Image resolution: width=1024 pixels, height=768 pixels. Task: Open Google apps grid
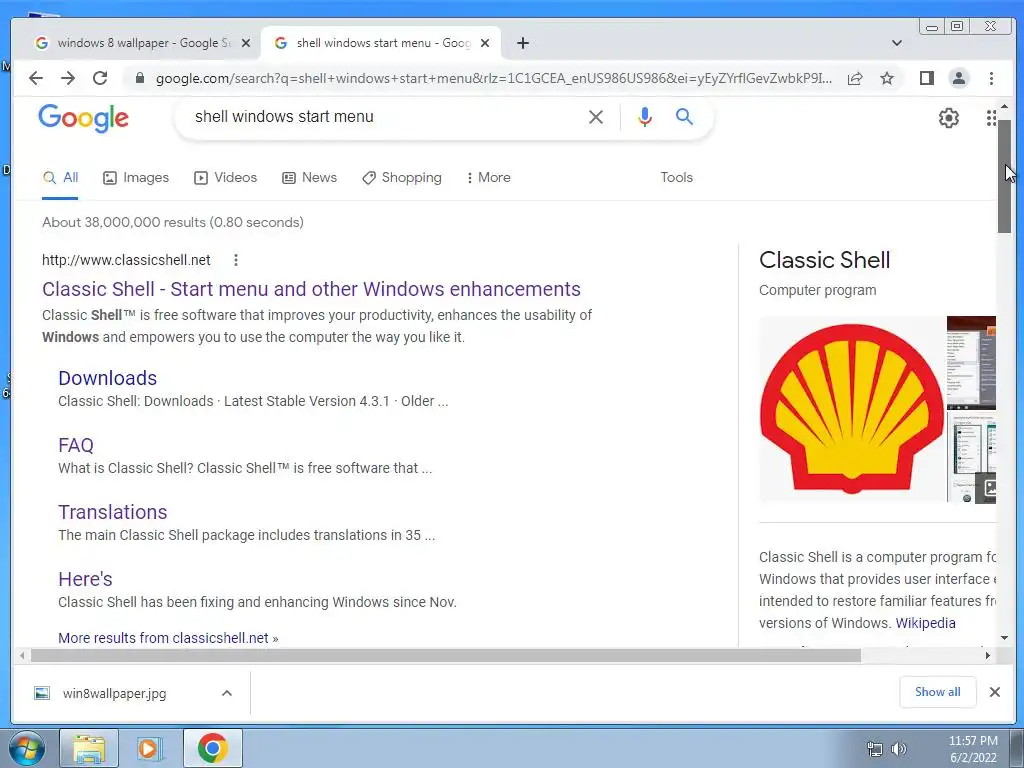991,118
